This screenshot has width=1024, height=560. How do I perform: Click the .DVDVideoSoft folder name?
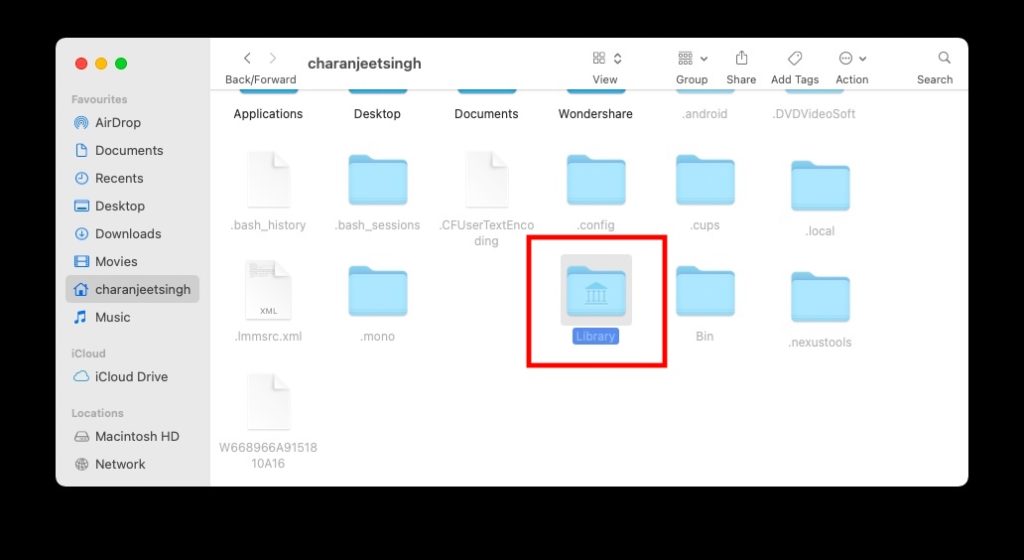[814, 114]
